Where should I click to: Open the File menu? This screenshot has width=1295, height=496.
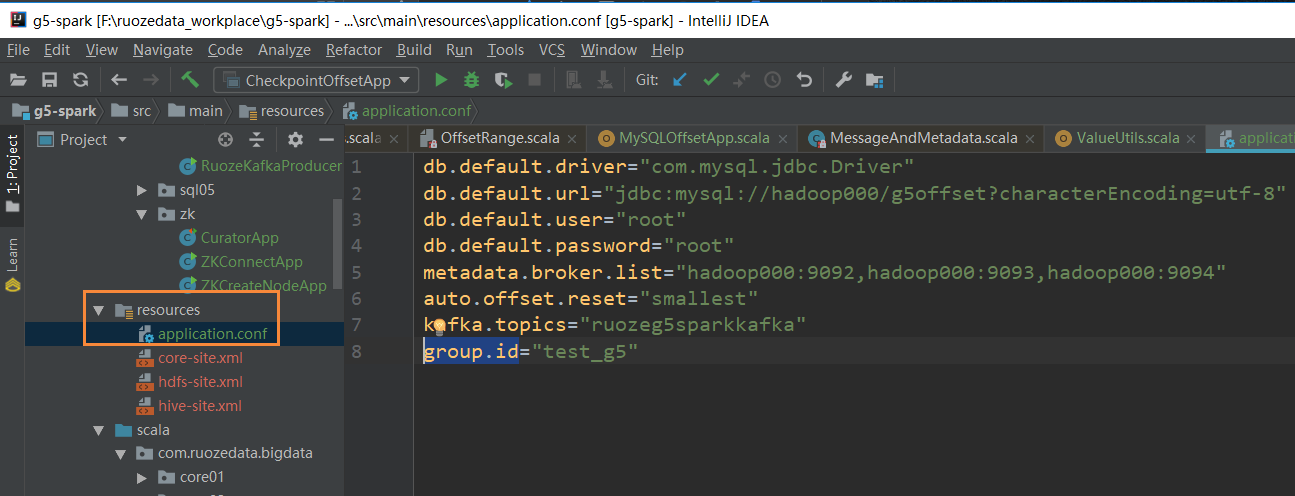[19, 50]
